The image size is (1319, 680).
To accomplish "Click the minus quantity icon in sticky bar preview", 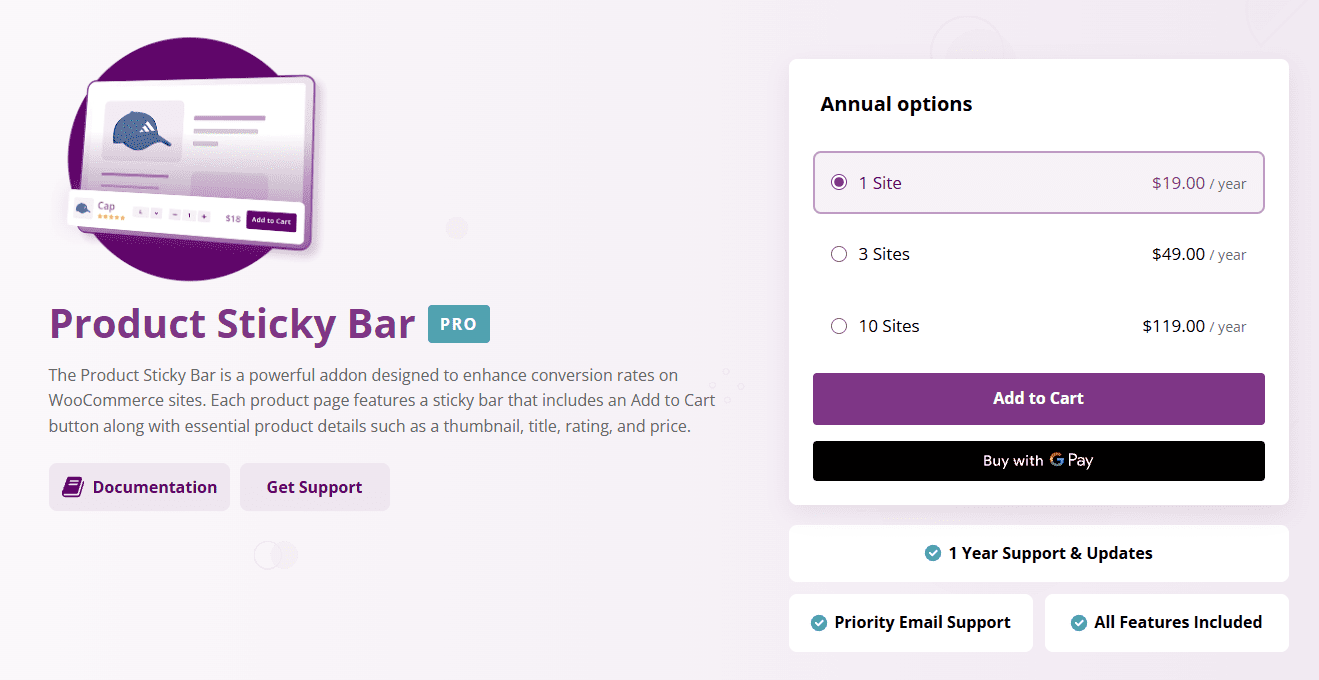I will [x=174, y=215].
